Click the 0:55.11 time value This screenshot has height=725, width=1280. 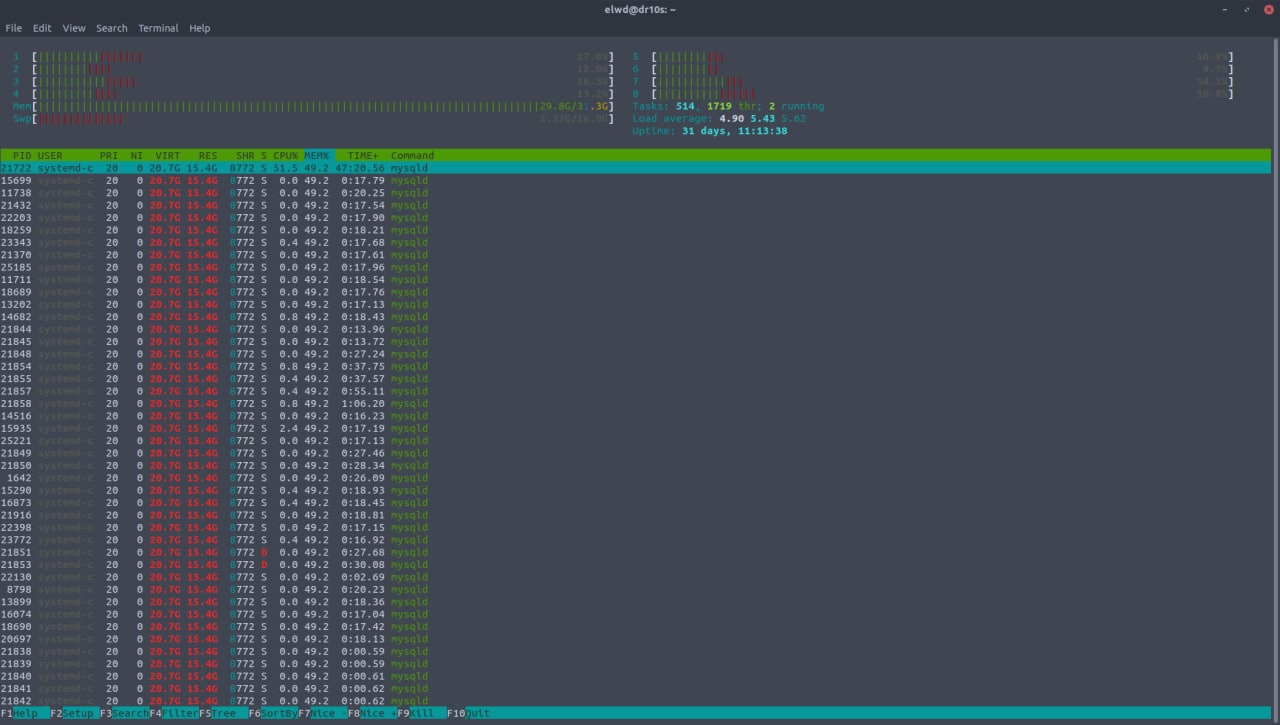click(x=363, y=391)
